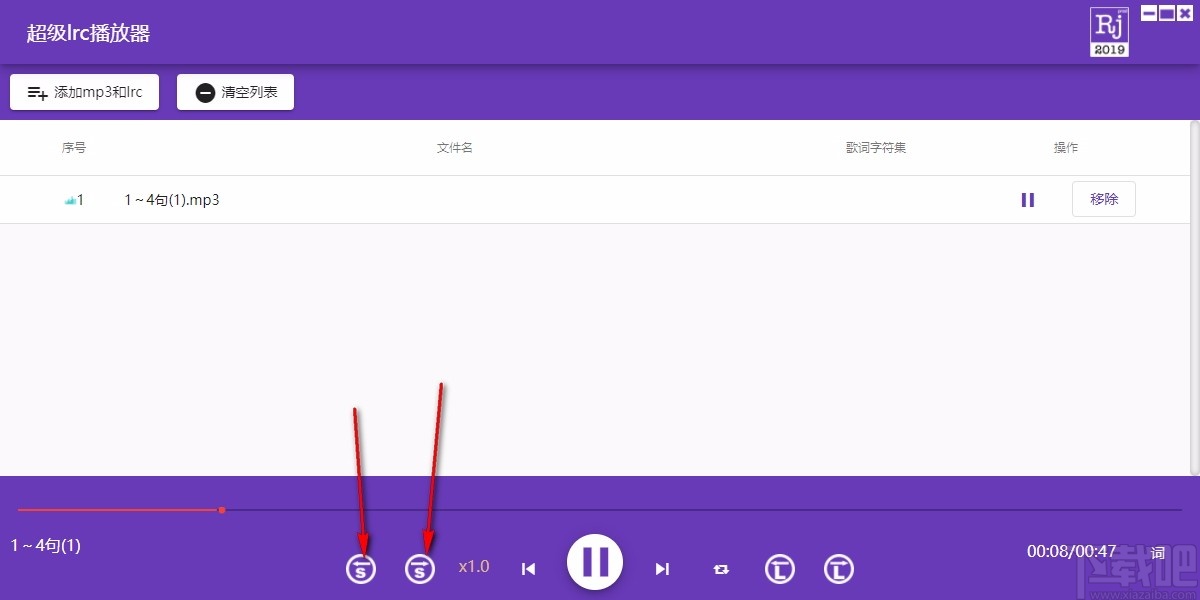
Task: Click the playlist vertical scrollbar
Action: (1195, 297)
